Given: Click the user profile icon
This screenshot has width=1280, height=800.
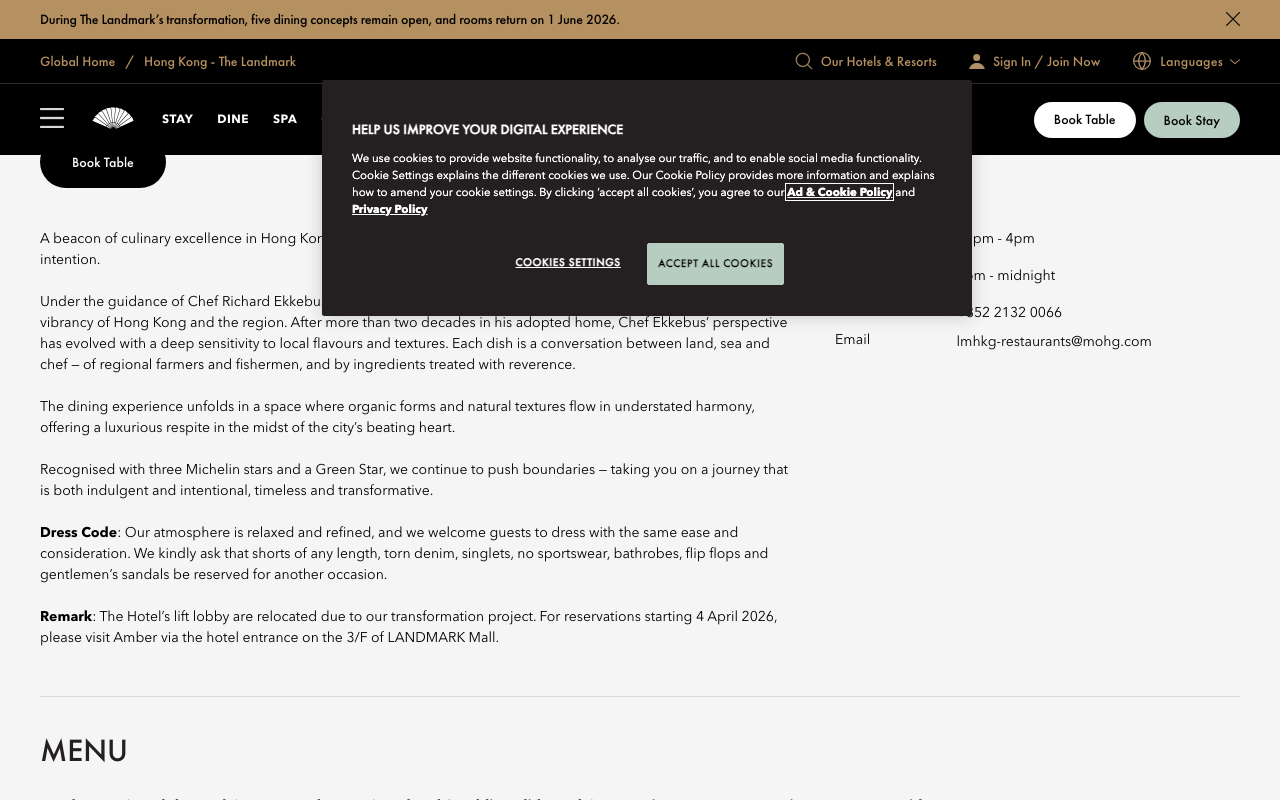Looking at the screenshot, I should (977, 61).
